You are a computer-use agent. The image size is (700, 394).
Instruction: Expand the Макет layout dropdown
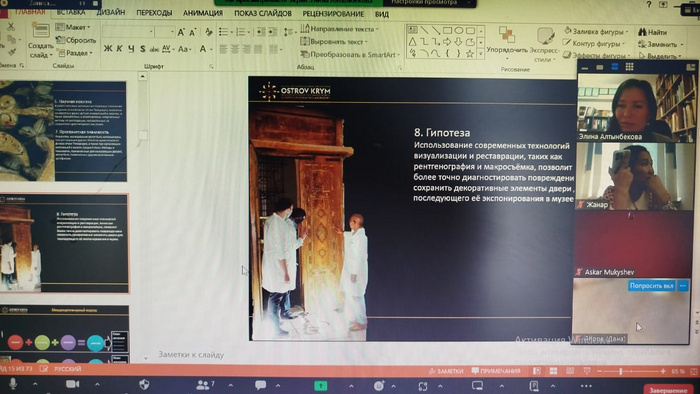point(73,27)
